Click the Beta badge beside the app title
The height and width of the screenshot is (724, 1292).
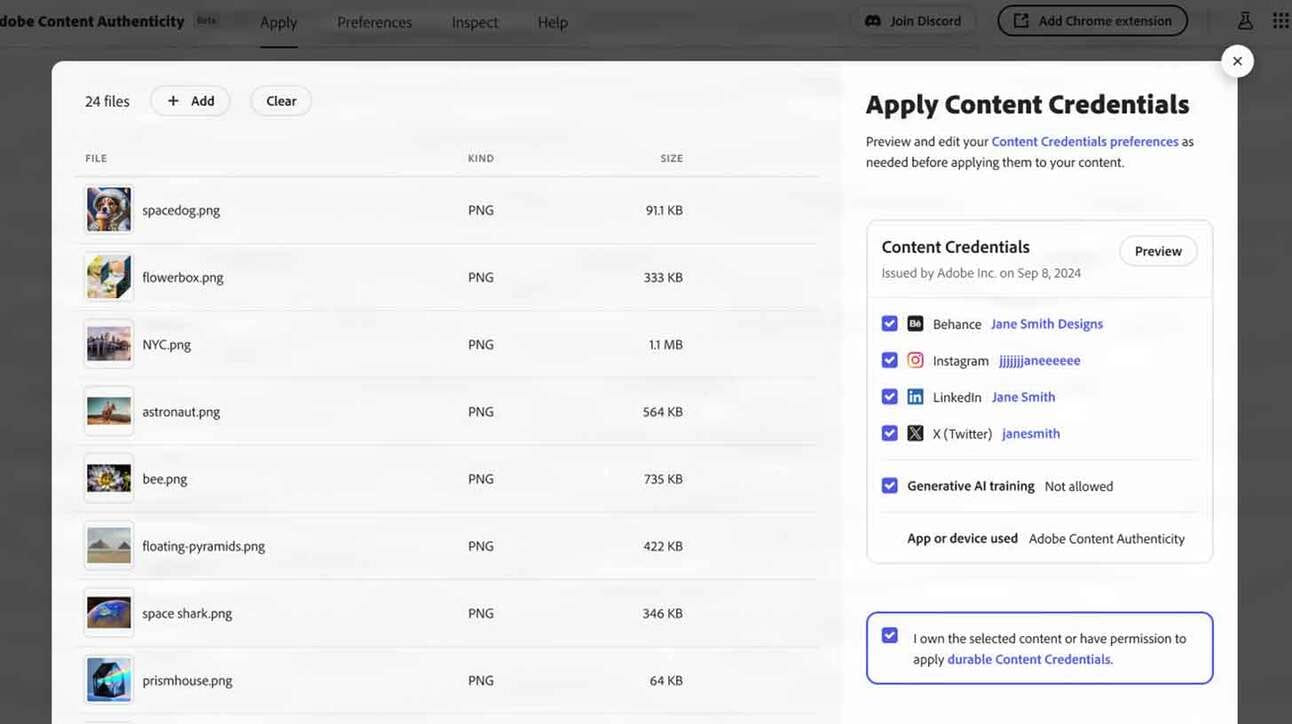tap(207, 21)
